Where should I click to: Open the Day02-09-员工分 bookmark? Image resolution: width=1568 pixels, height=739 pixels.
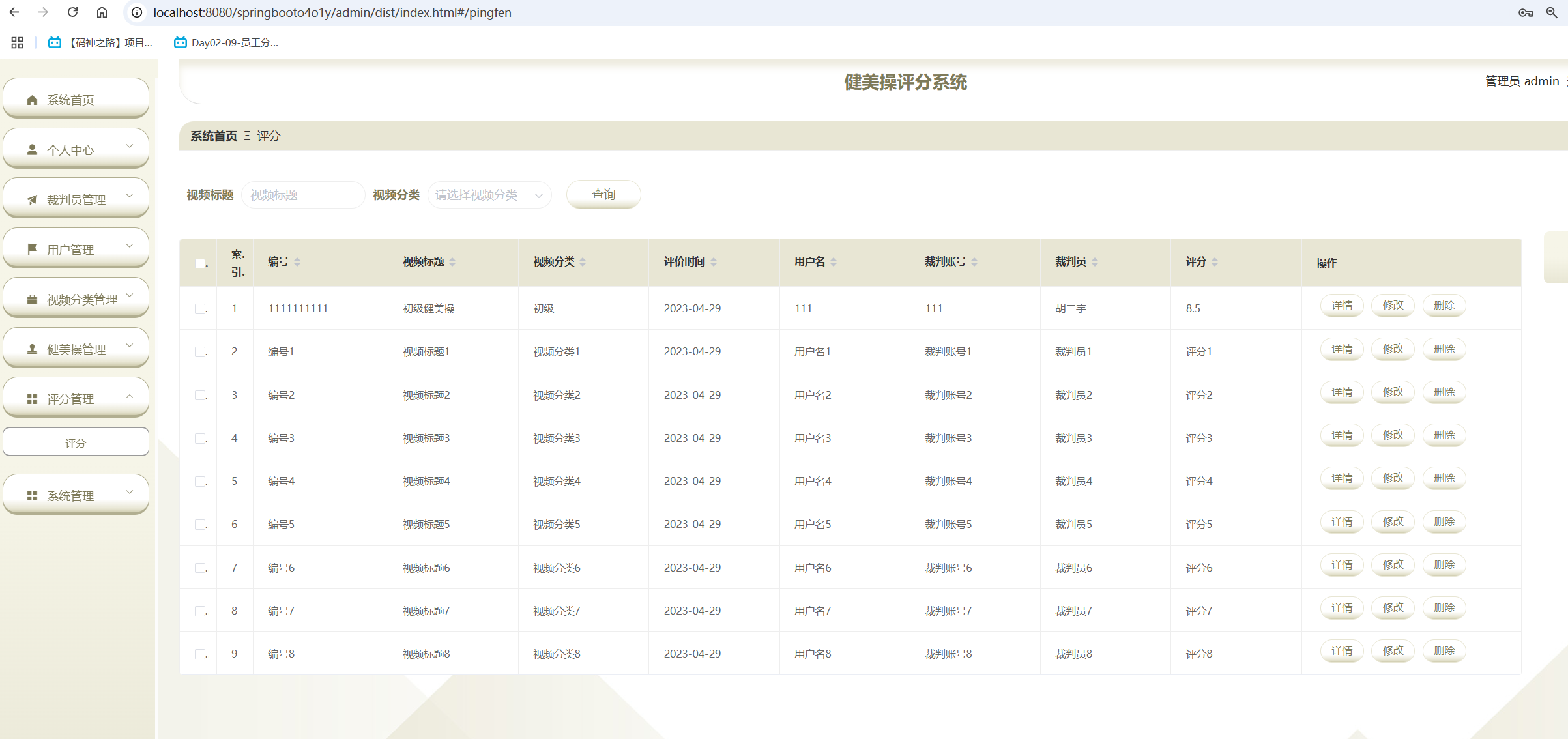click(x=226, y=42)
